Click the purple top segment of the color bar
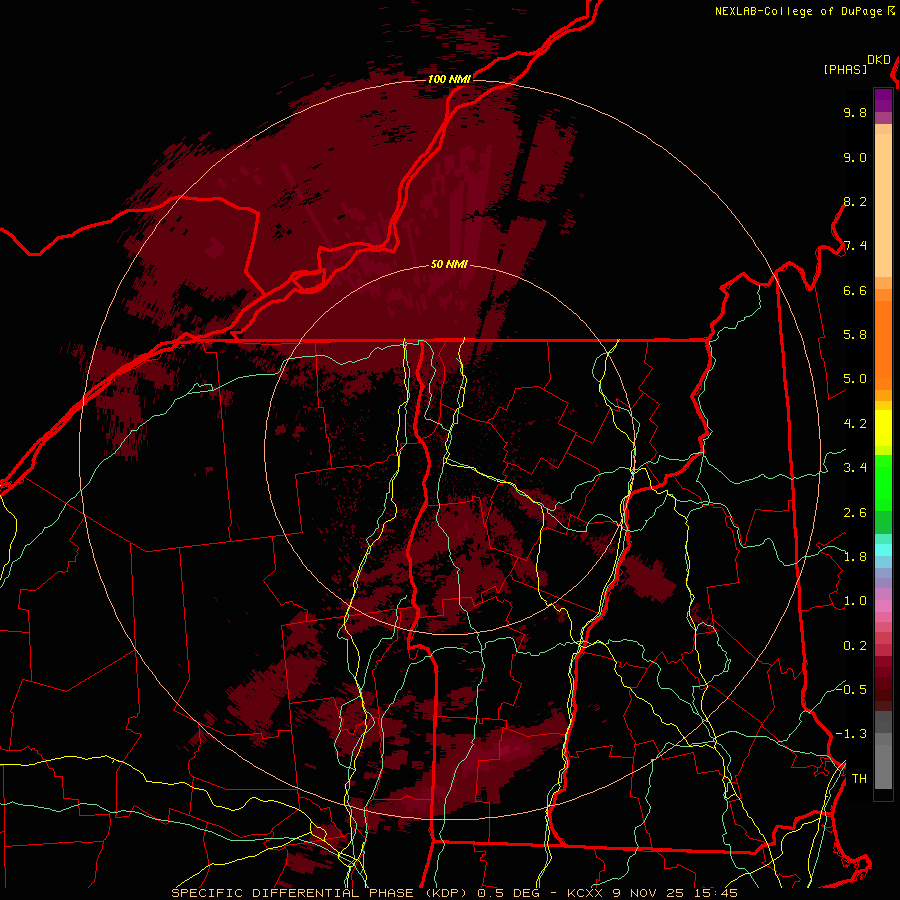 [883, 100]
